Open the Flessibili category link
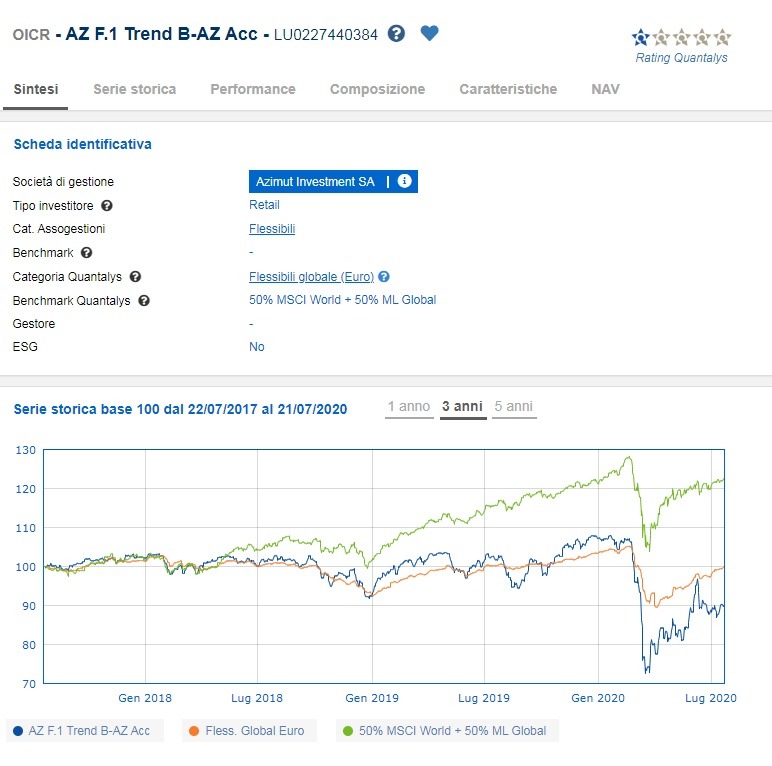772x766 pixels. click(272, 229)
